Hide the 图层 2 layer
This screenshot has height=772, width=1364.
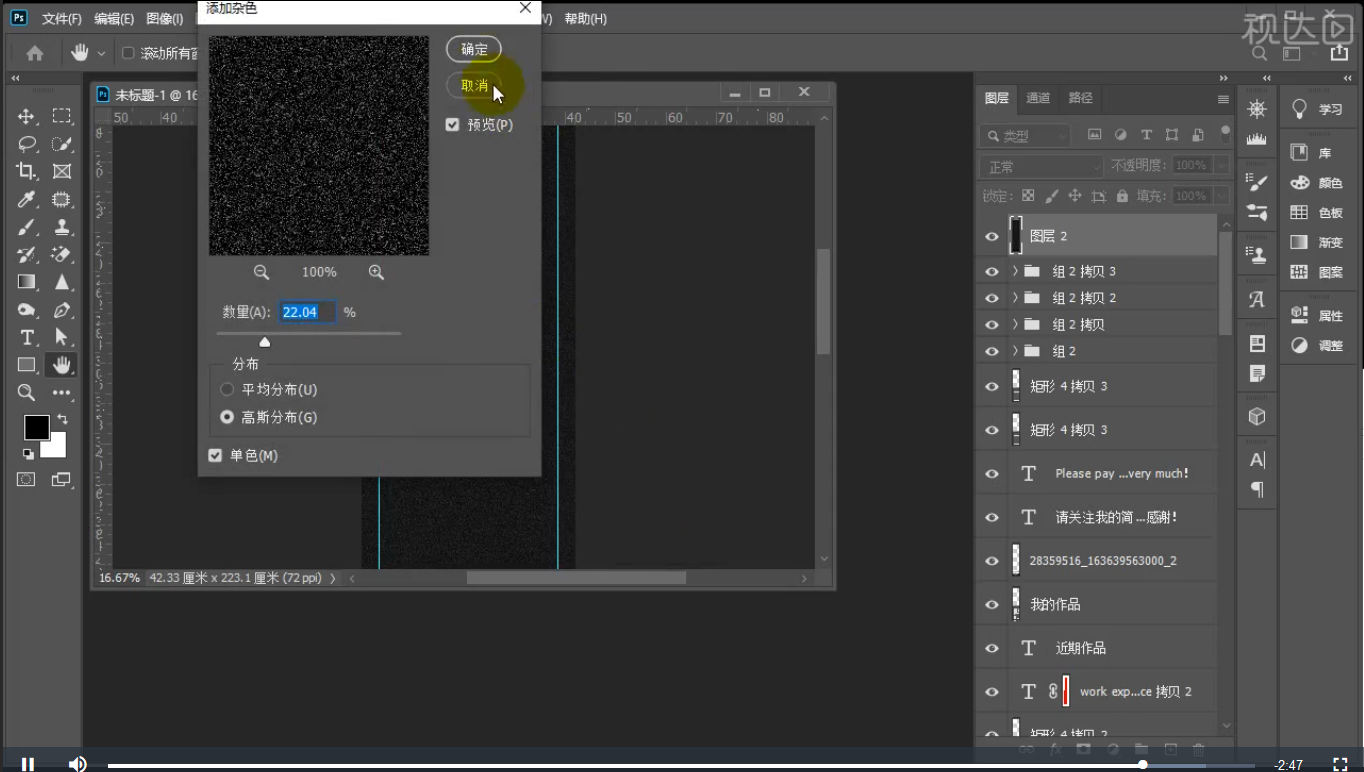[x=992, y=237]
